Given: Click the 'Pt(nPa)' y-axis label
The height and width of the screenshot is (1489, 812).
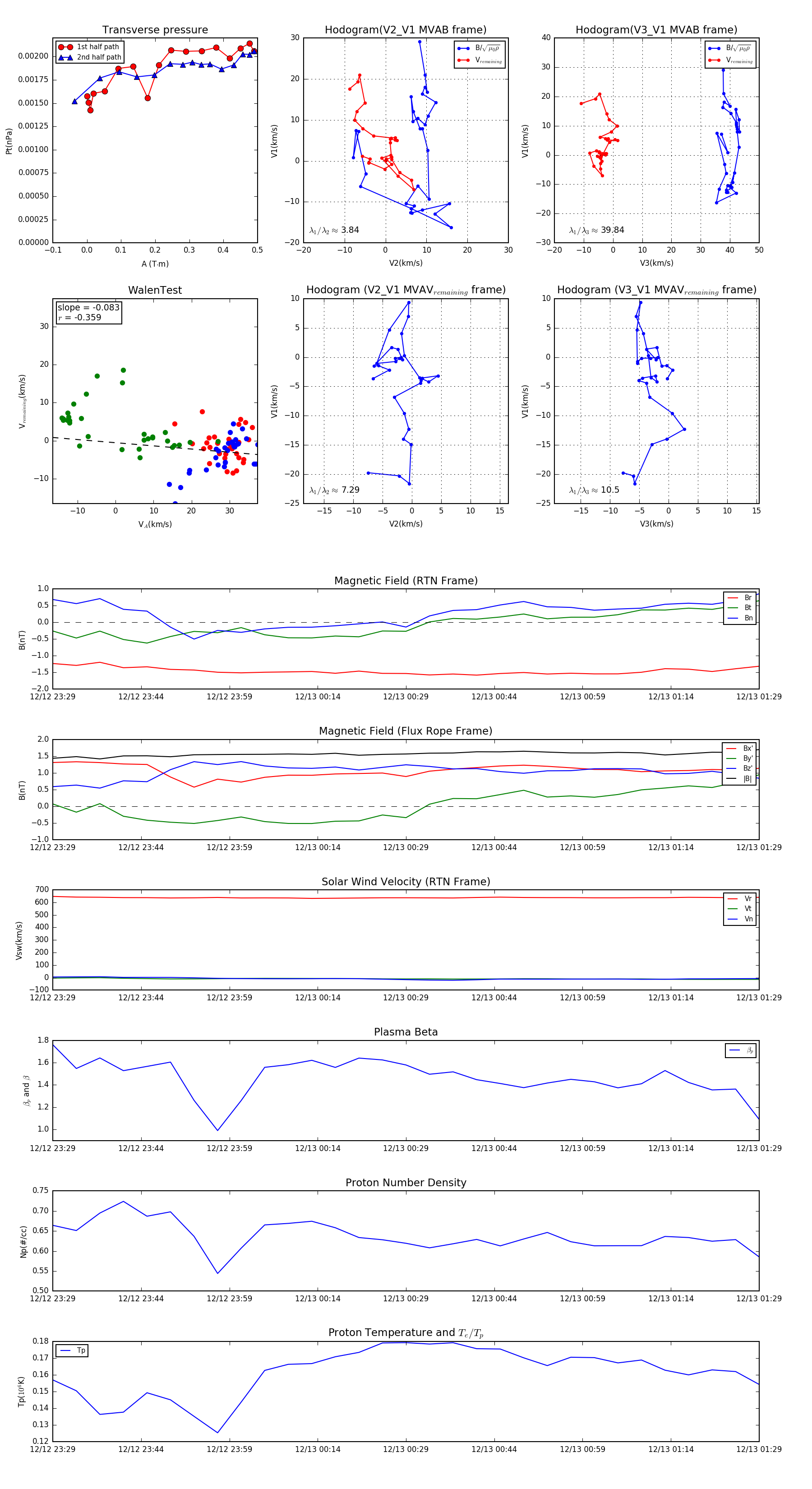Looking at the screenshot, I should 9,141.
